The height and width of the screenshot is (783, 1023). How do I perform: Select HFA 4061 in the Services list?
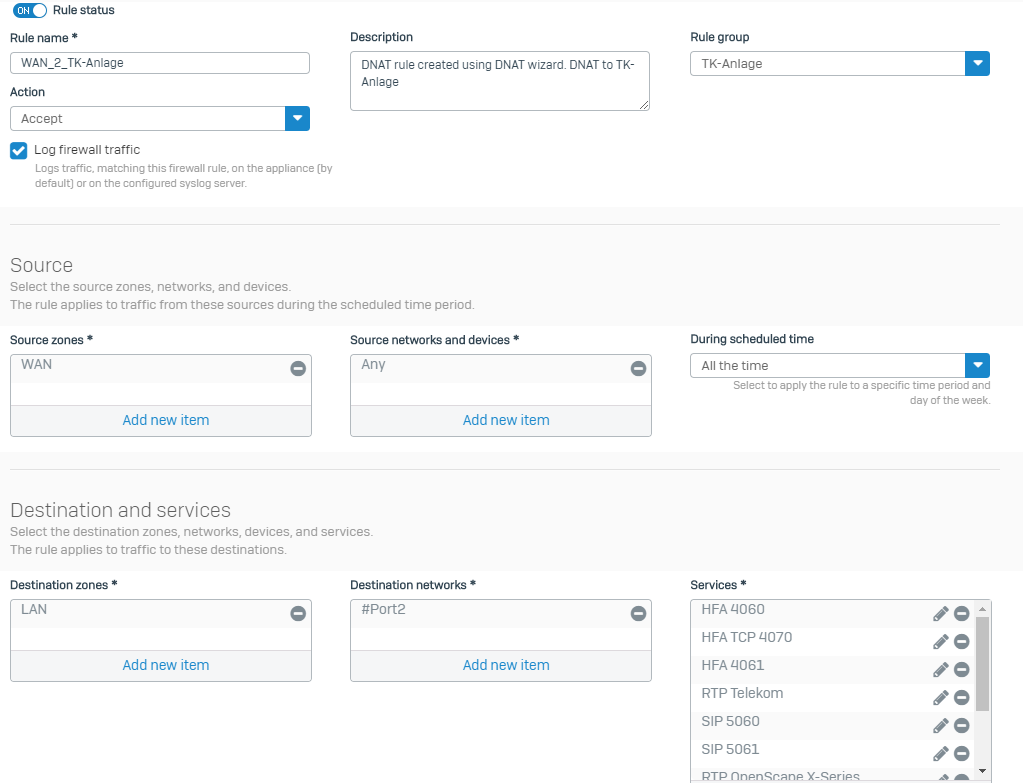833,669
